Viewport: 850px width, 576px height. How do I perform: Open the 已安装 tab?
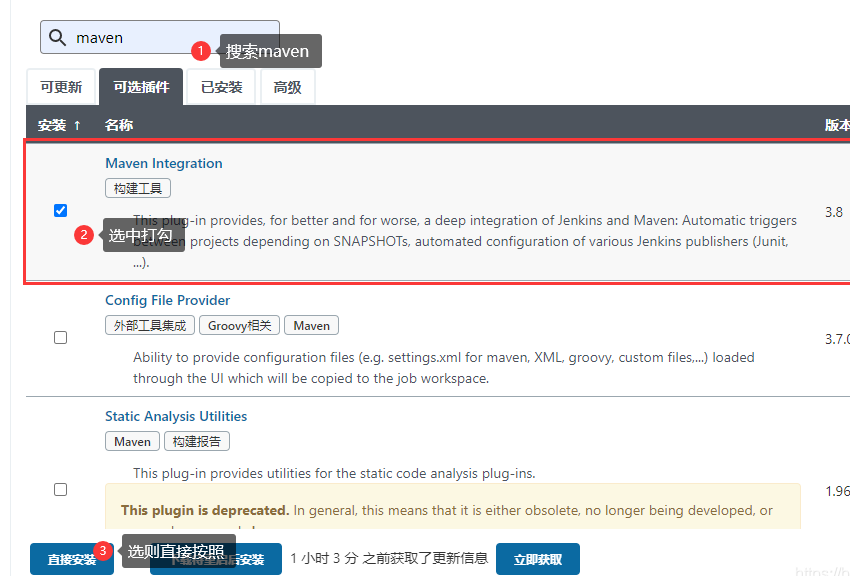(221, 87)
